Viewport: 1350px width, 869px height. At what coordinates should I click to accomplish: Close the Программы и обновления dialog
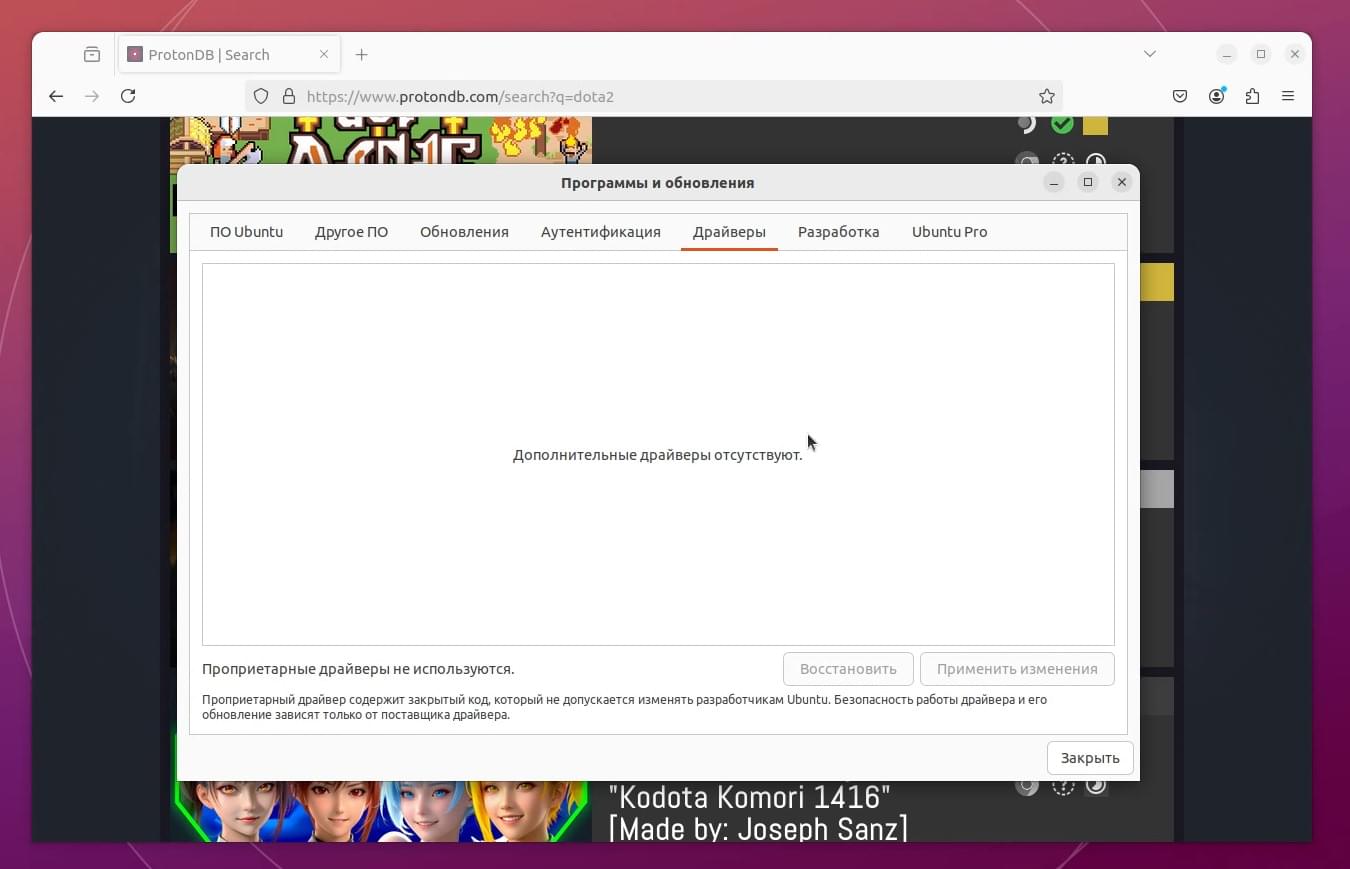[x=1122, y=182]
